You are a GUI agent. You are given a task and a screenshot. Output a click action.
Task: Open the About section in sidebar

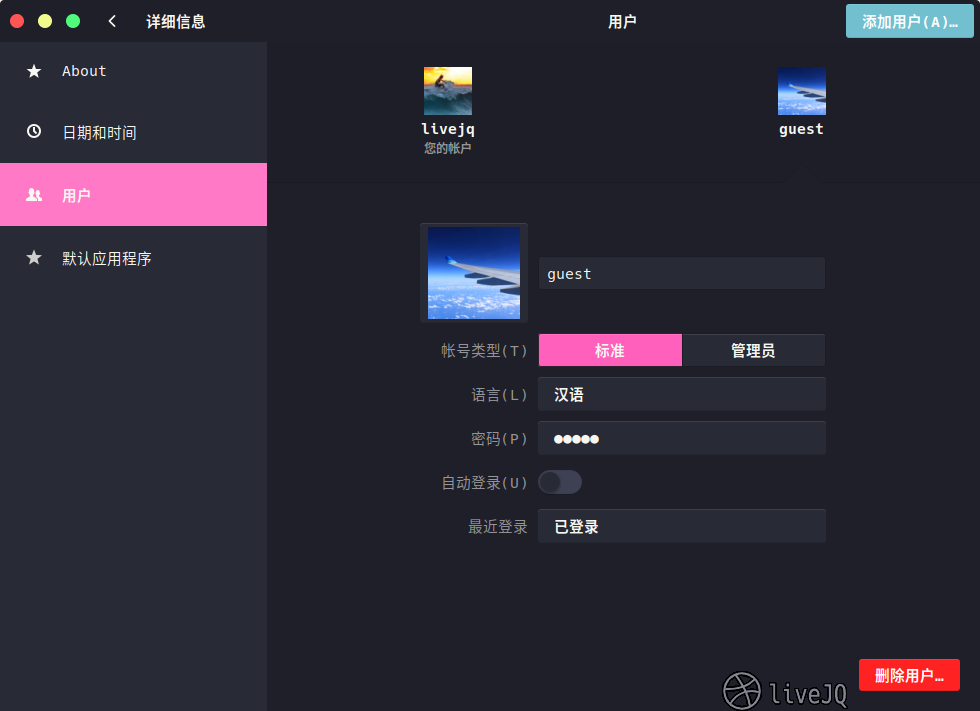[84, 71]
